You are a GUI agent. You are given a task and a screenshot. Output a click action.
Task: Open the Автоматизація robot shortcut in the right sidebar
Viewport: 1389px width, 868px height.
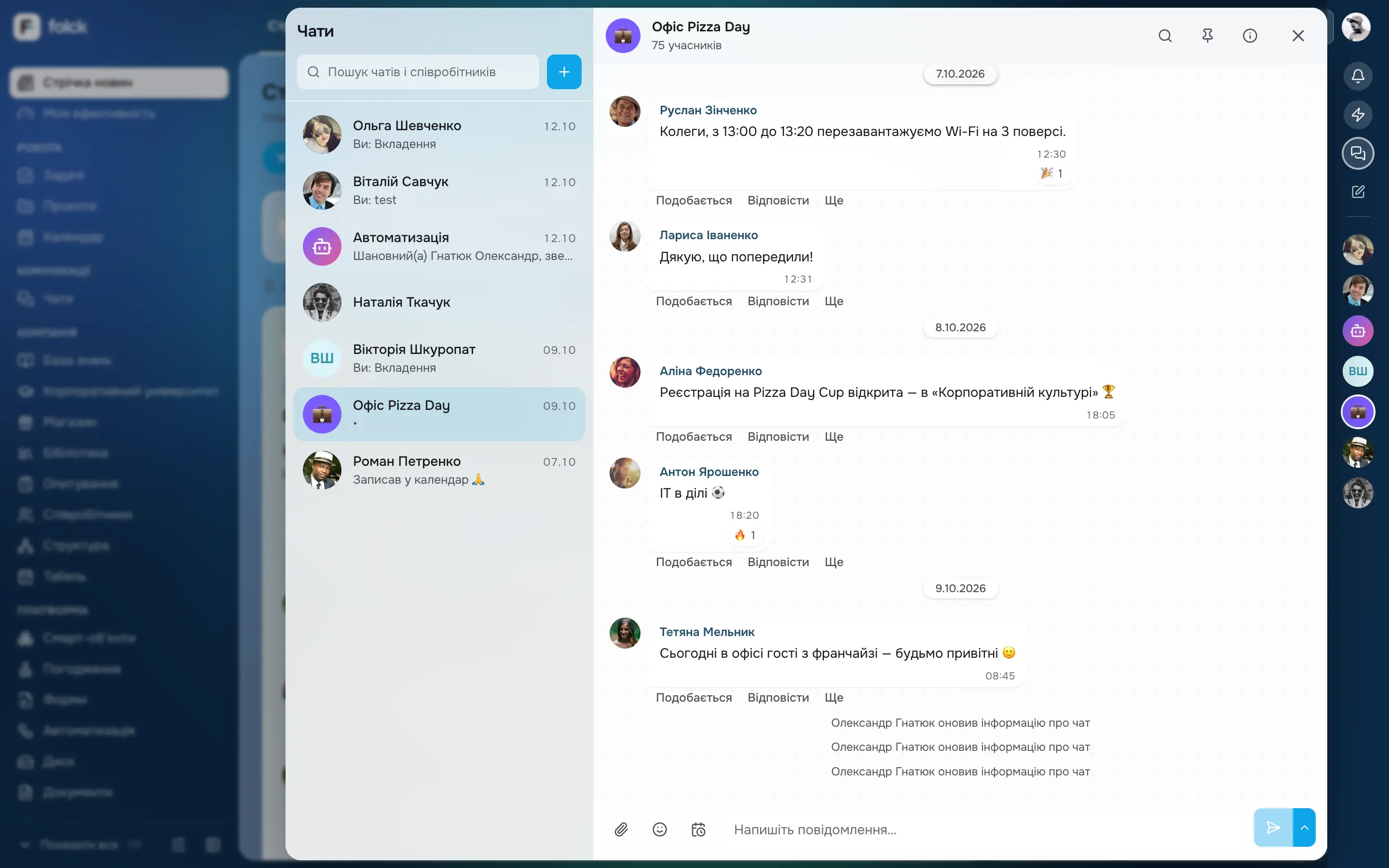tap(1358, 331)
